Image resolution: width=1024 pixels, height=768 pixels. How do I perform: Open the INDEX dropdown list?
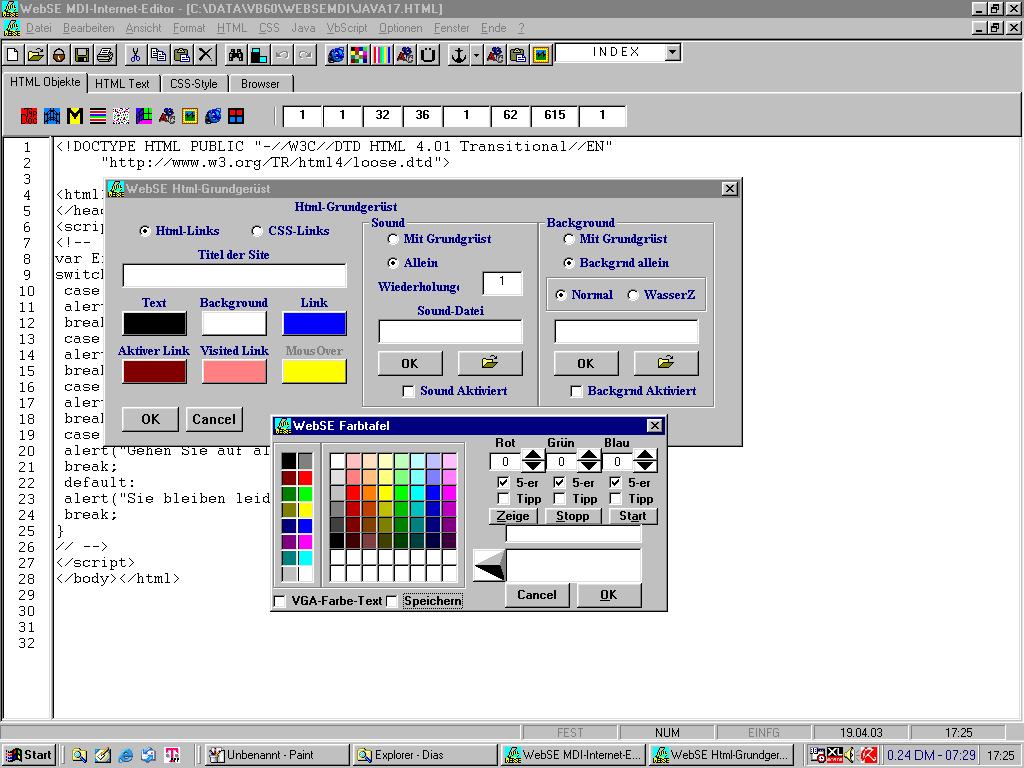pos(673,52)
